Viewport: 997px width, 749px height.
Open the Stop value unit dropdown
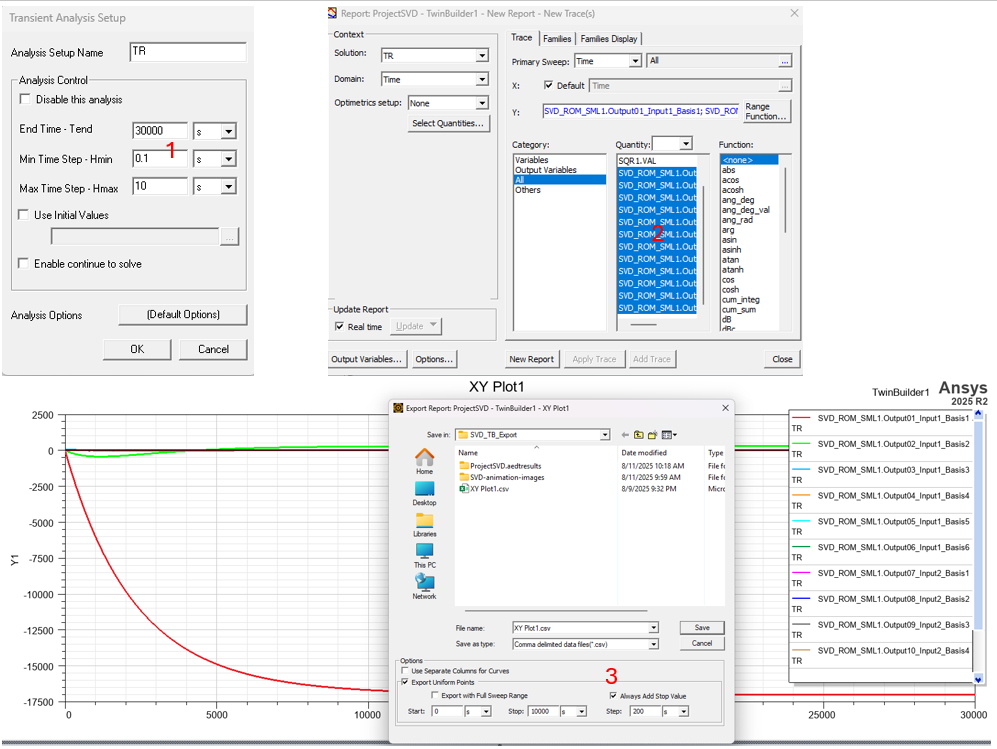point(581,711)
